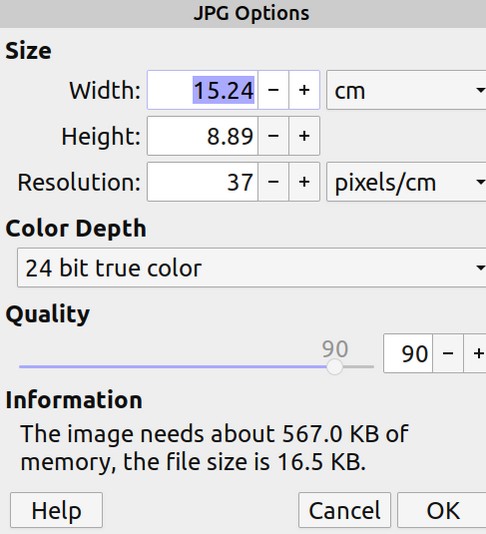Screen dimensions: 486x534
Task: Decrease Height using the minus stepper
Action: click(273, 136)
